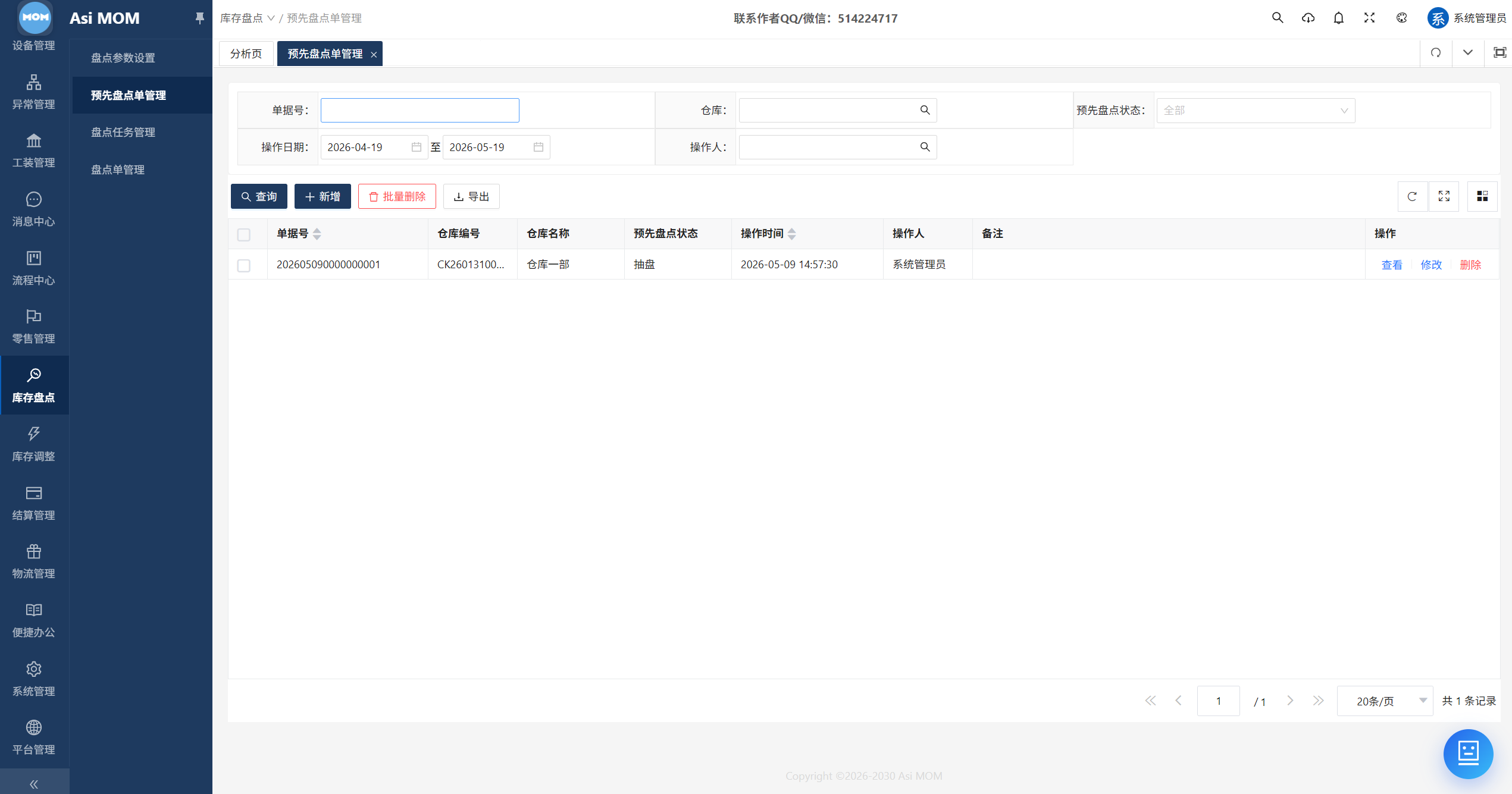Open the theme palette icon in header
Viewport: 1512px width, 794px height.
click(1401, 18)
